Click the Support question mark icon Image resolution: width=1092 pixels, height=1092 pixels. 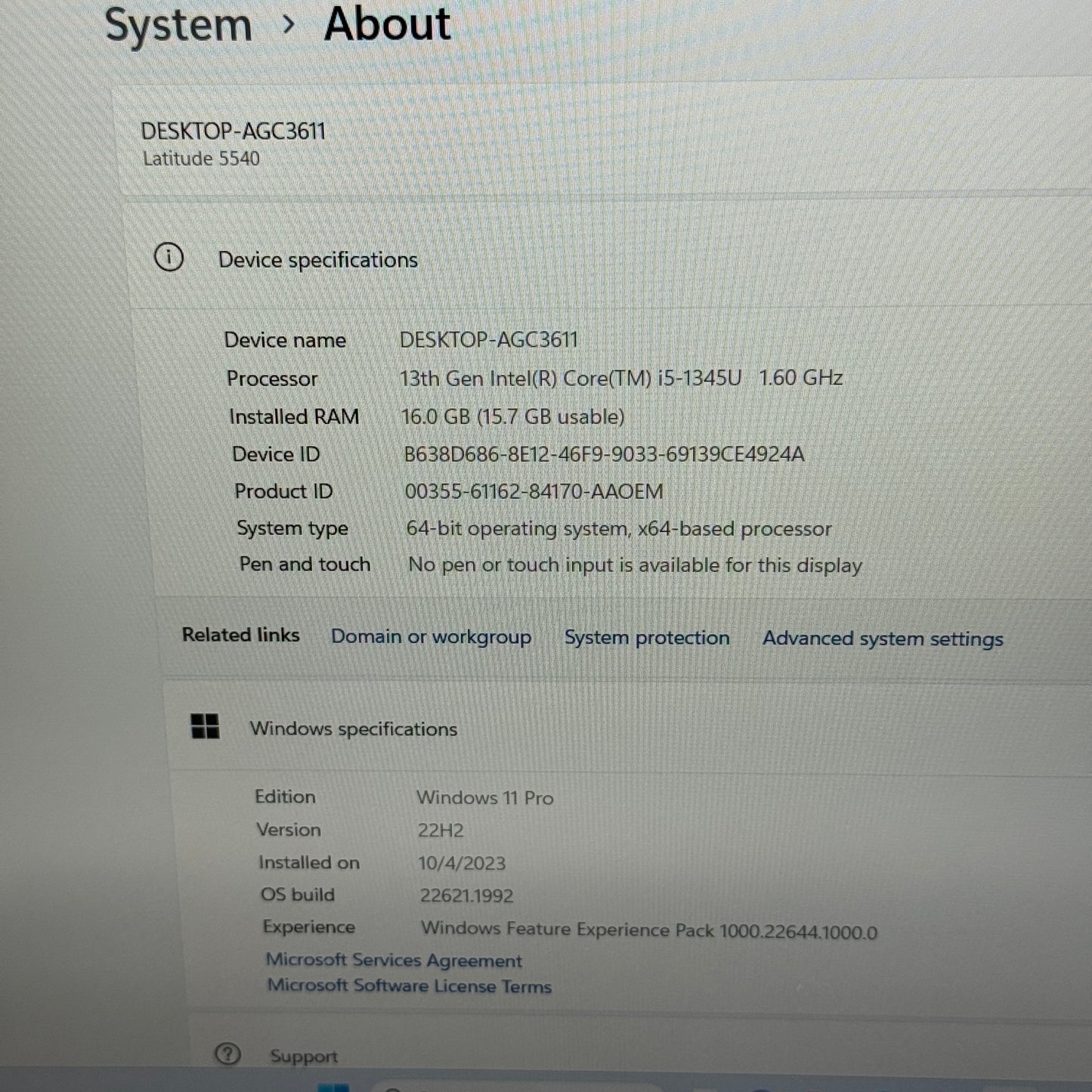tap(227, 1053)
